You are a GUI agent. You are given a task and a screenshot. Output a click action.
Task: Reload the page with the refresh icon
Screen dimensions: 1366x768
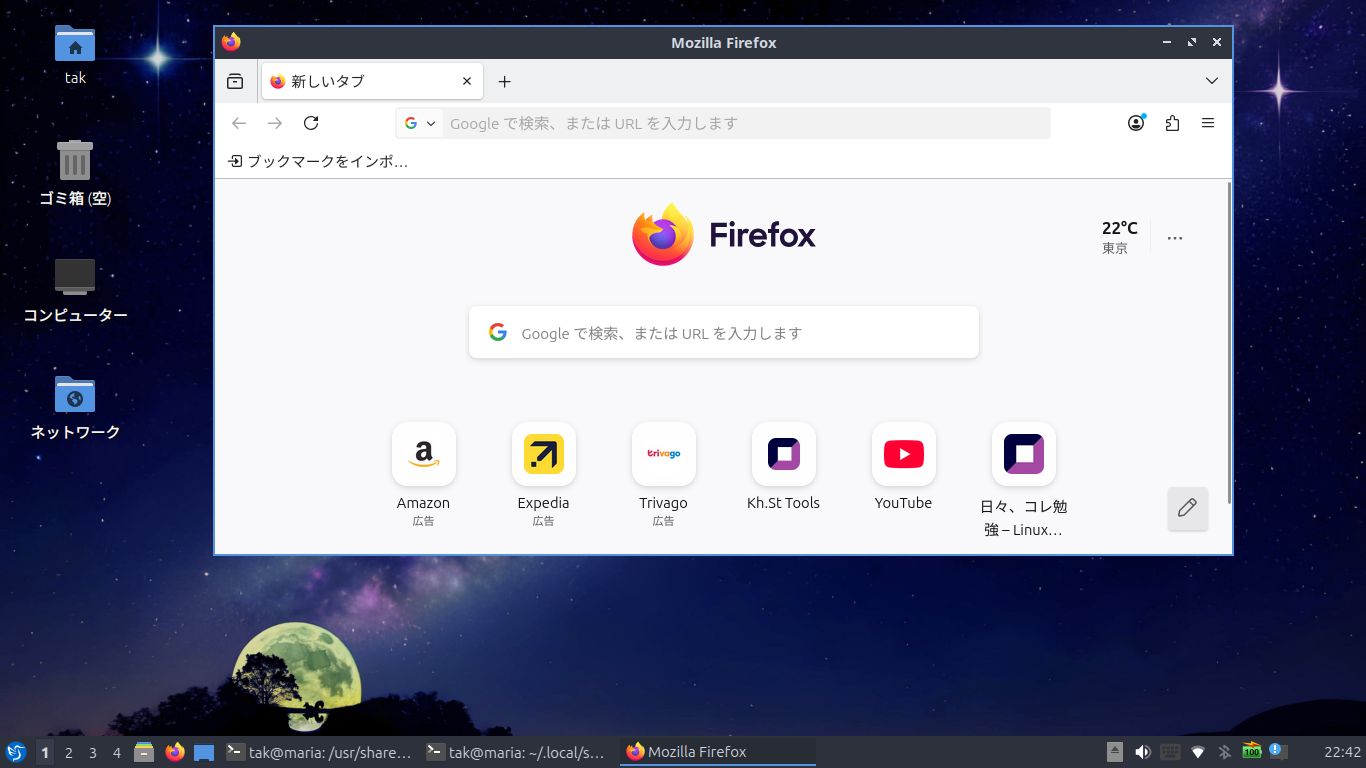pos(311,123)
